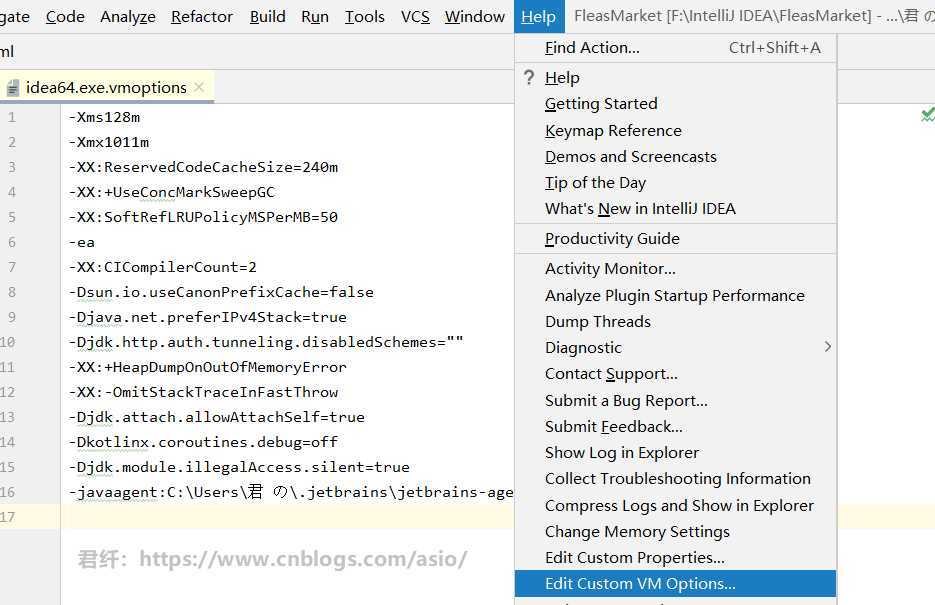This screenshot has height=605, width=935.
Task: Choose Change Memory Settings
Action: (637, 531)
